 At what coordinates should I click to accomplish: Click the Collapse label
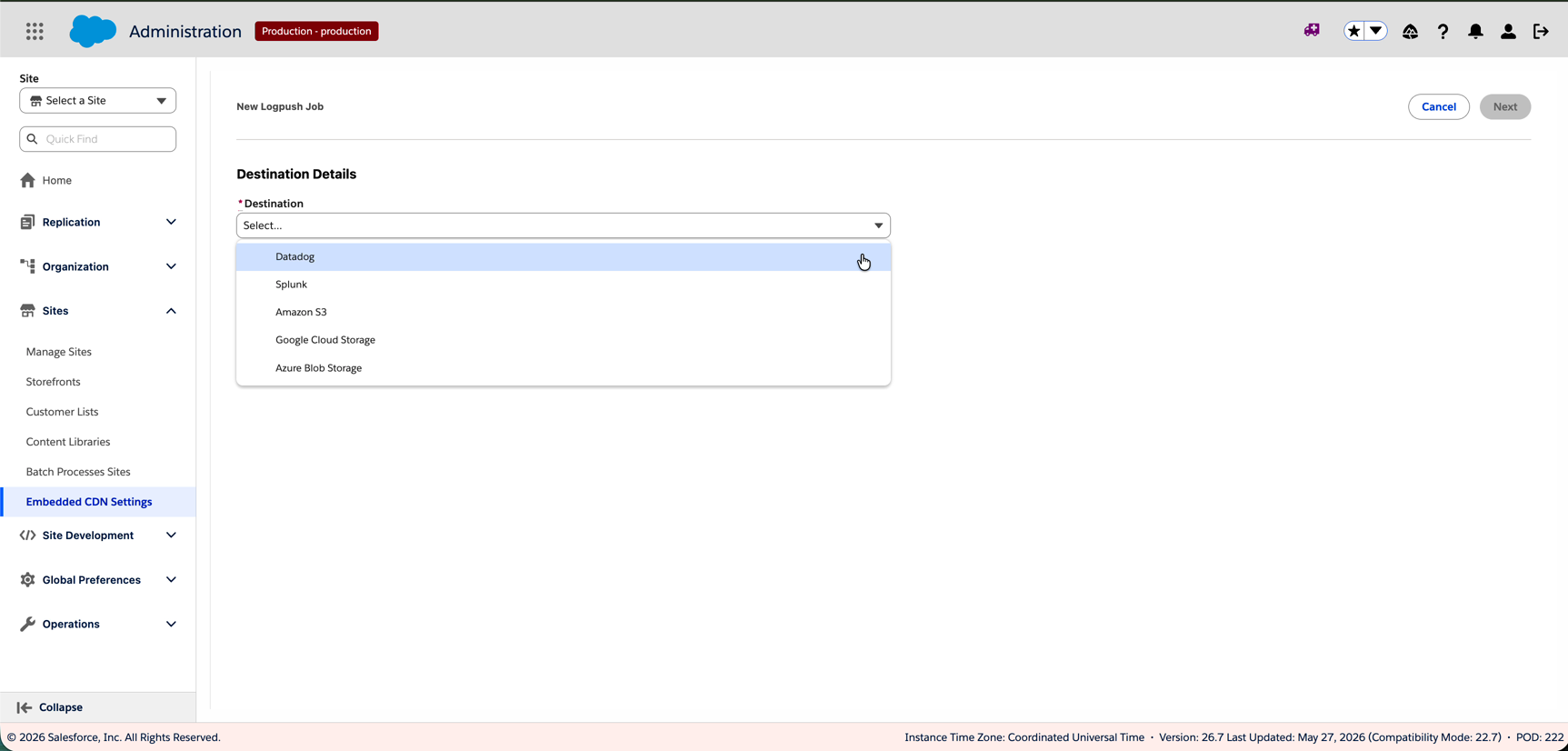point(61,707)
